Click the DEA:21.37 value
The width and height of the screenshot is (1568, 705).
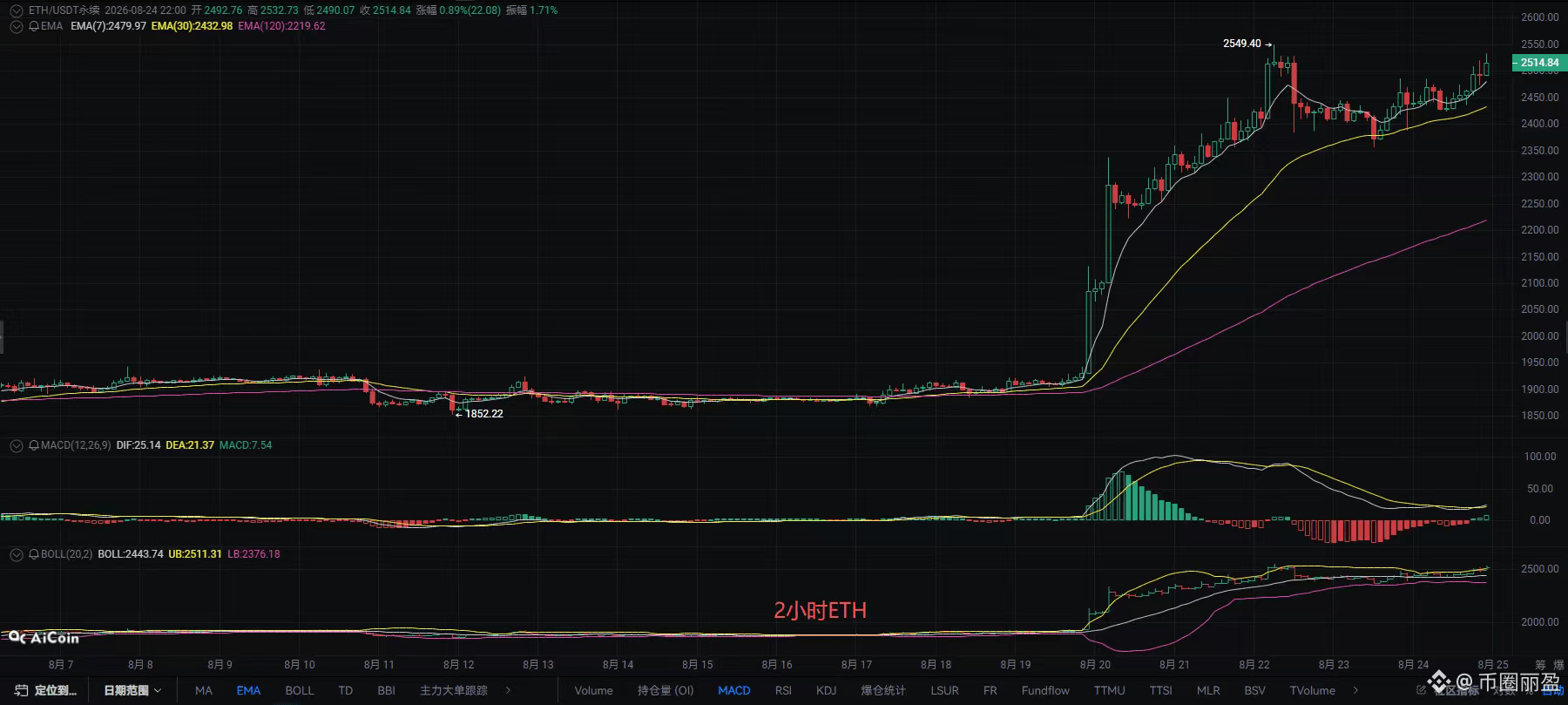pos(190,445)
